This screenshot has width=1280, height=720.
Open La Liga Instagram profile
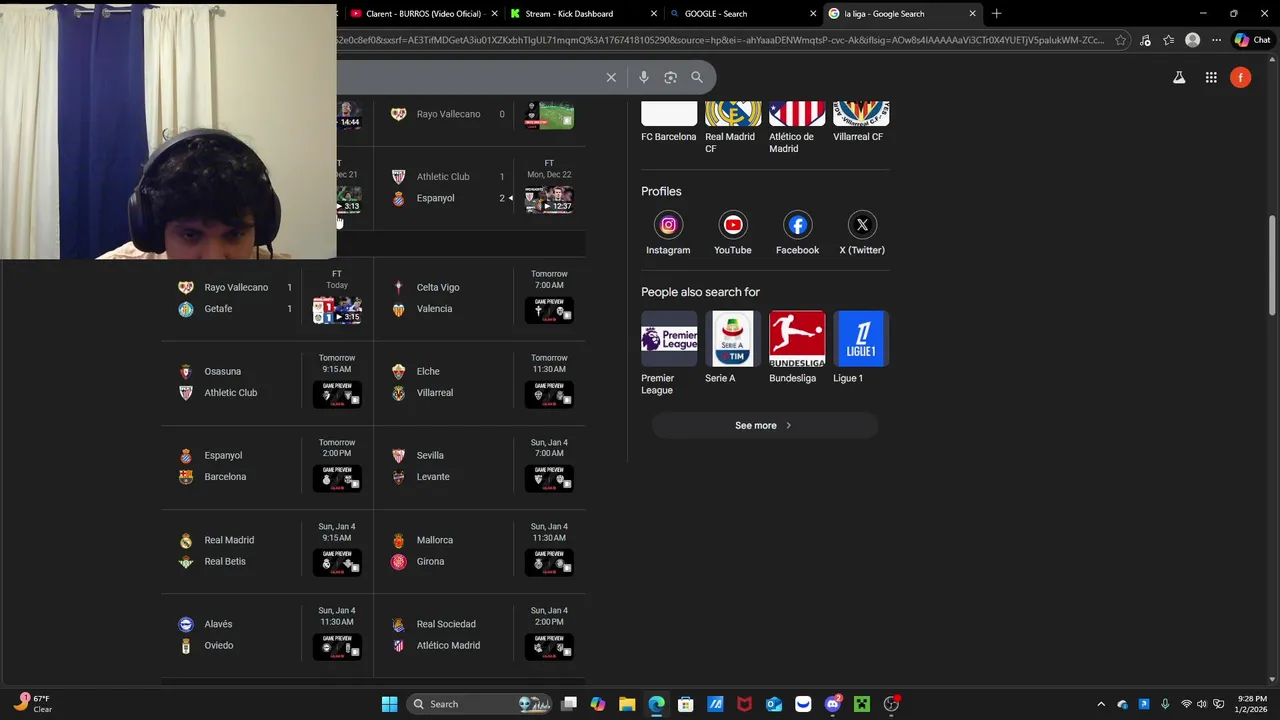coord(668,234)
